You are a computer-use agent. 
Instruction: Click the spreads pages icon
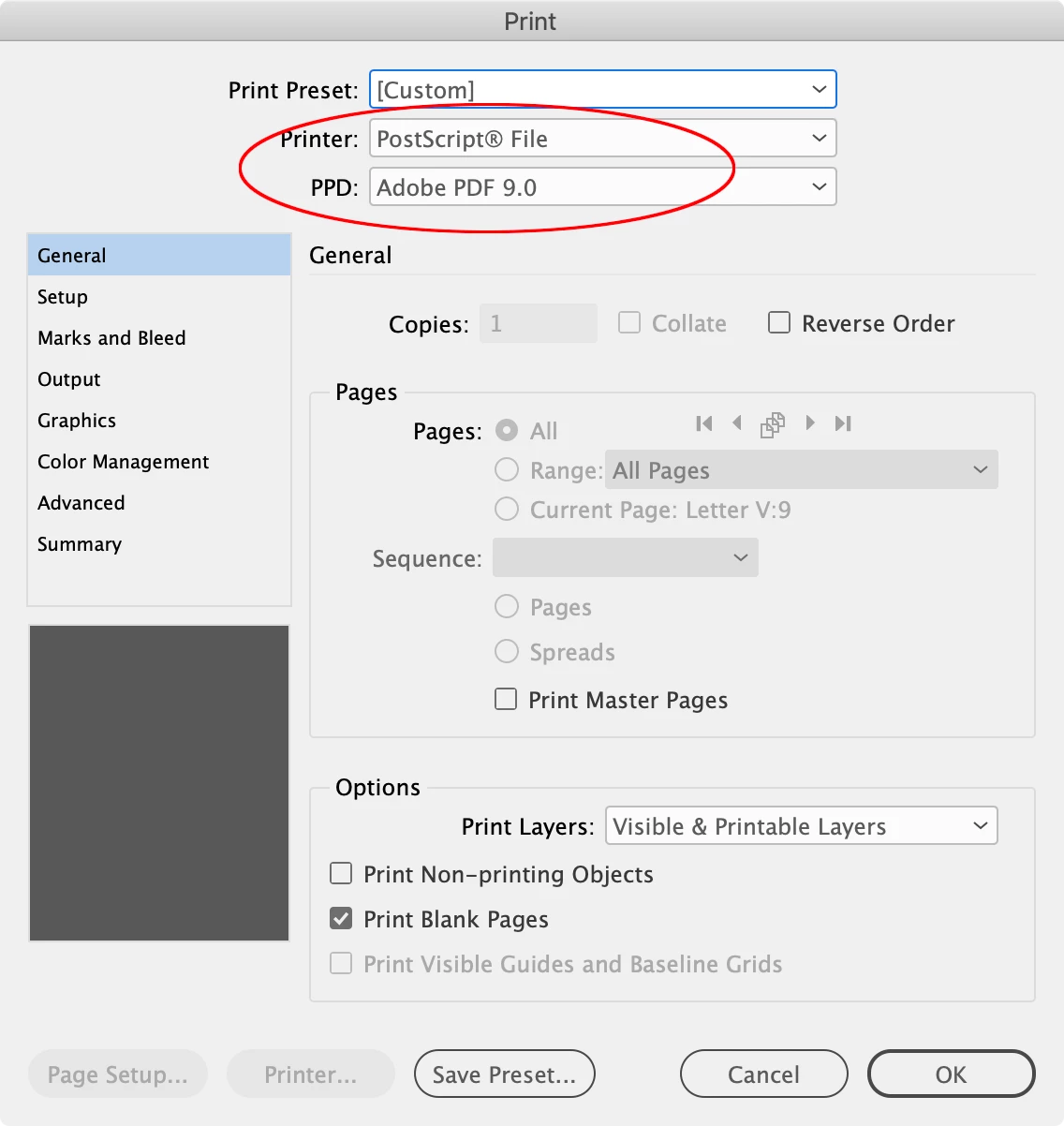pyautogui.click(x=773, y=424)
